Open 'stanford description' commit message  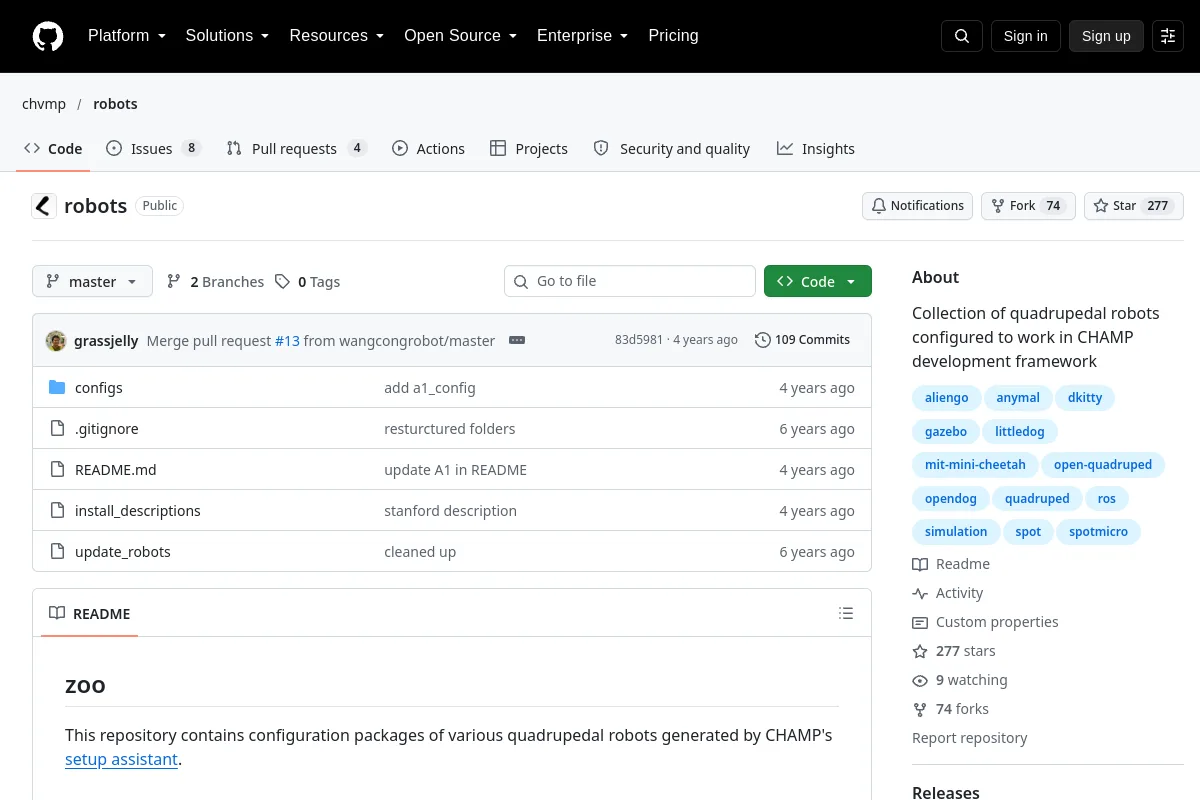tap(450, 511)
